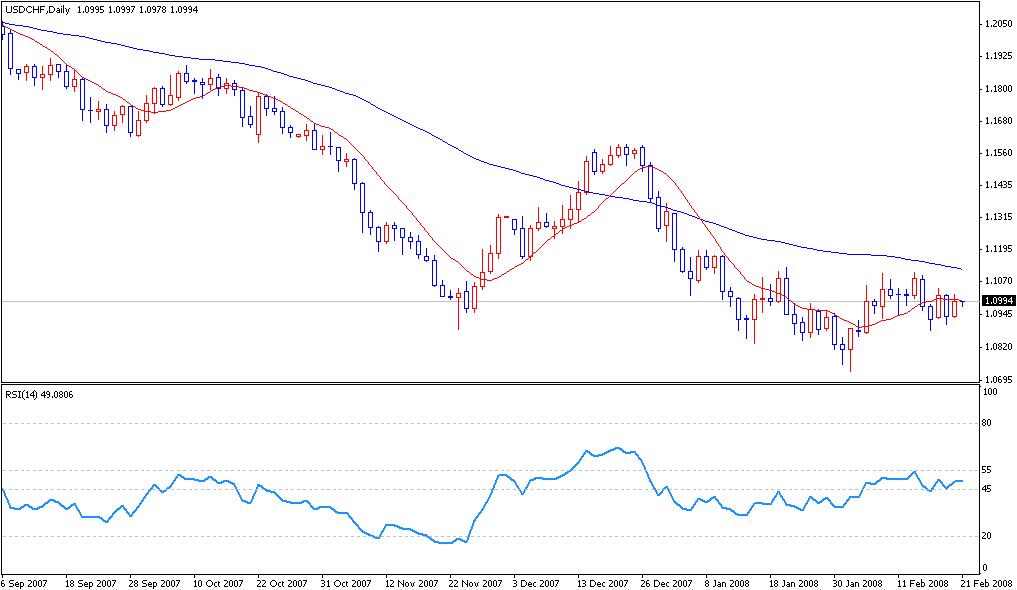The height and width of the screenshot is (590, 1017).
Task: Click the 1.1315 price axis label
Action: [x=998, y=217]
